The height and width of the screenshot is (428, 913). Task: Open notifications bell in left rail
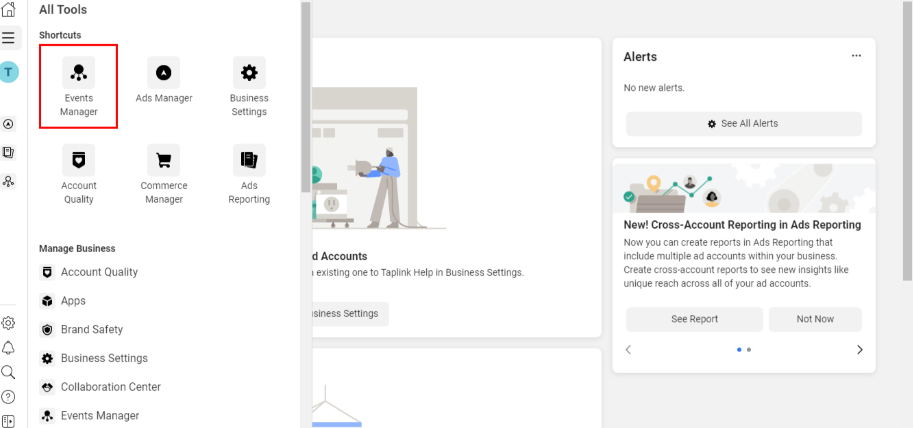click(9, 347)
